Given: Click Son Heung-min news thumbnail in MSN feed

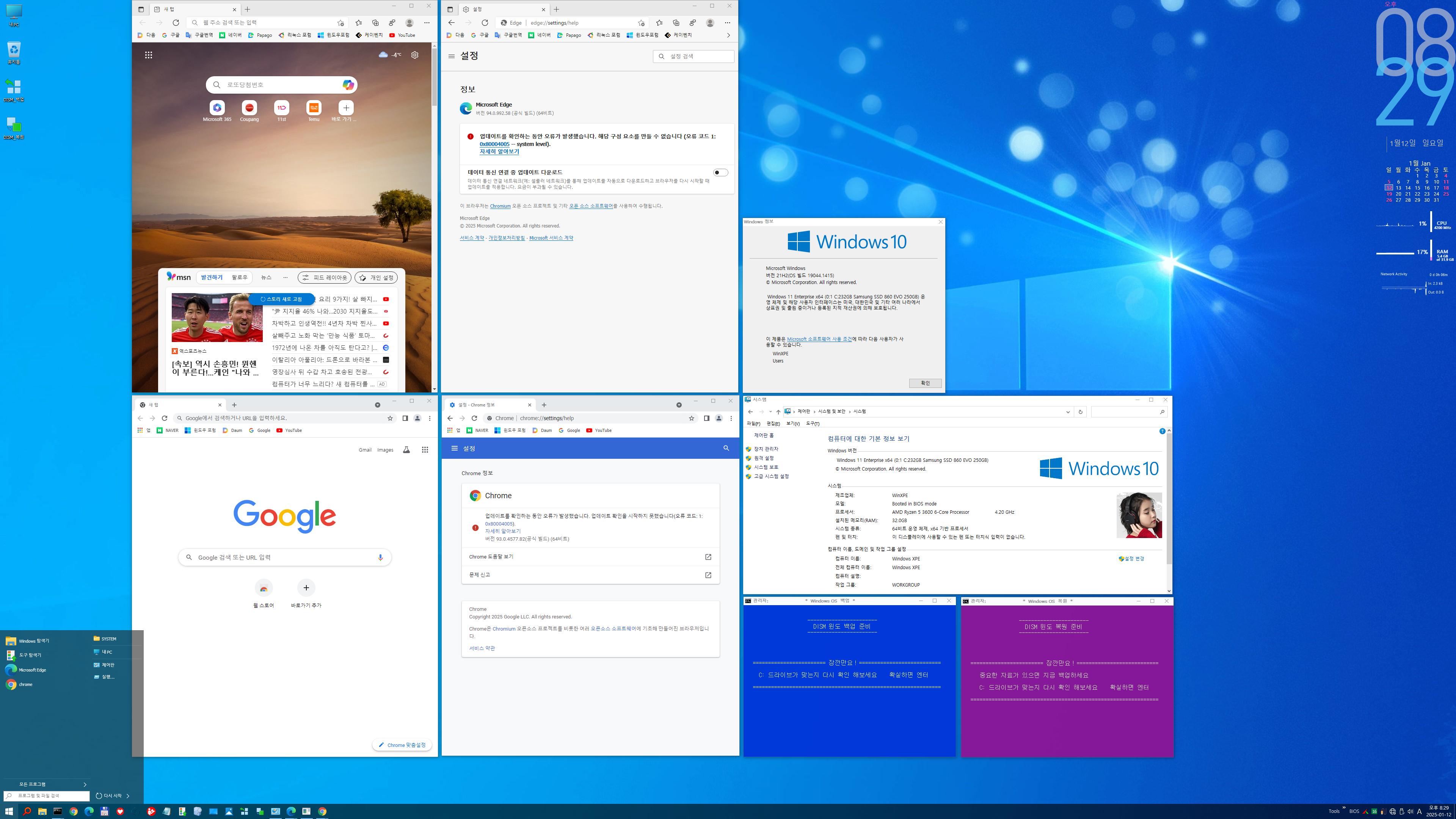Looking at the screenshot, I should (x=217, y=318).
